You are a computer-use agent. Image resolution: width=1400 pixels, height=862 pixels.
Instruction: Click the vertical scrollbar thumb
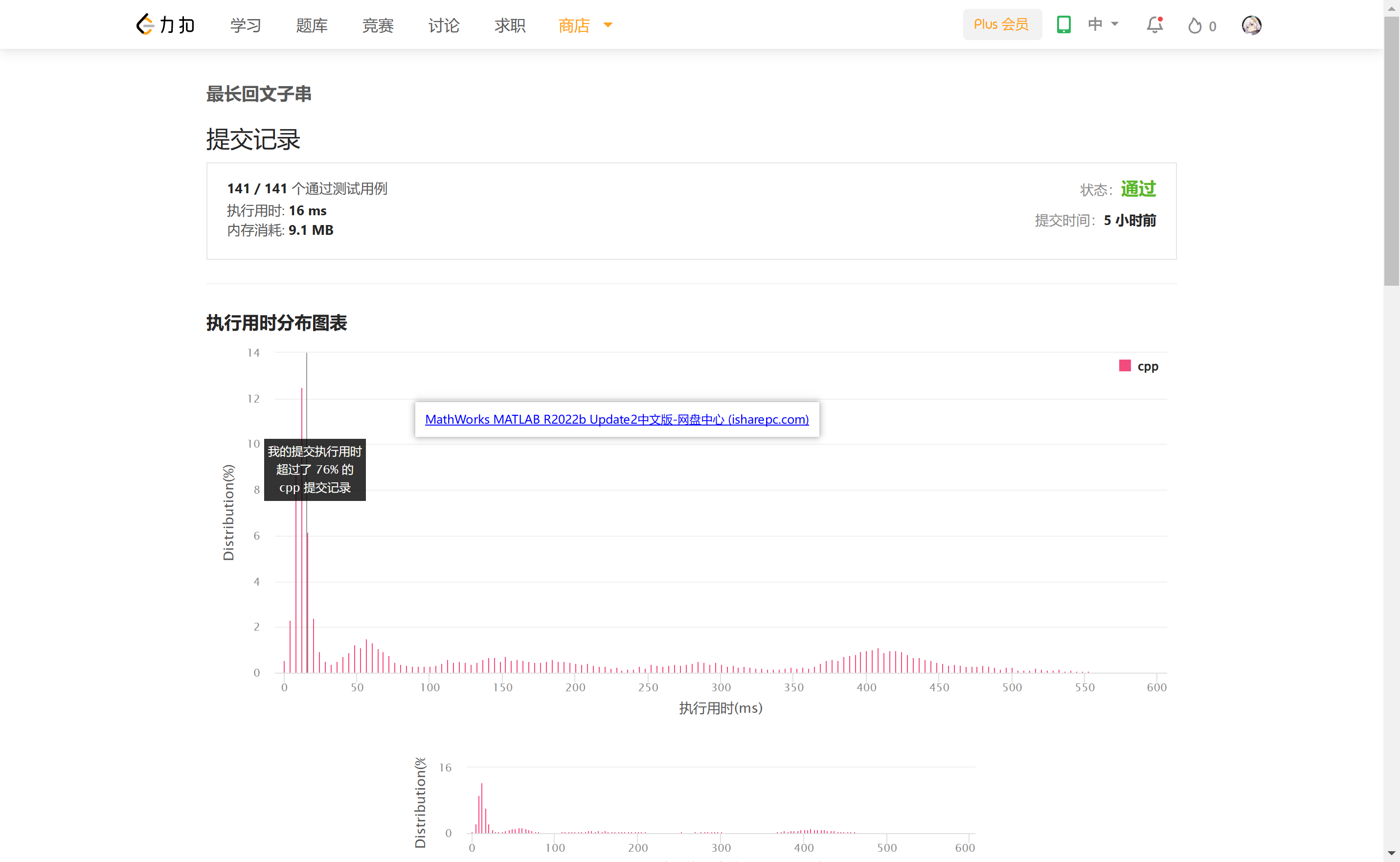(1392, 151)
